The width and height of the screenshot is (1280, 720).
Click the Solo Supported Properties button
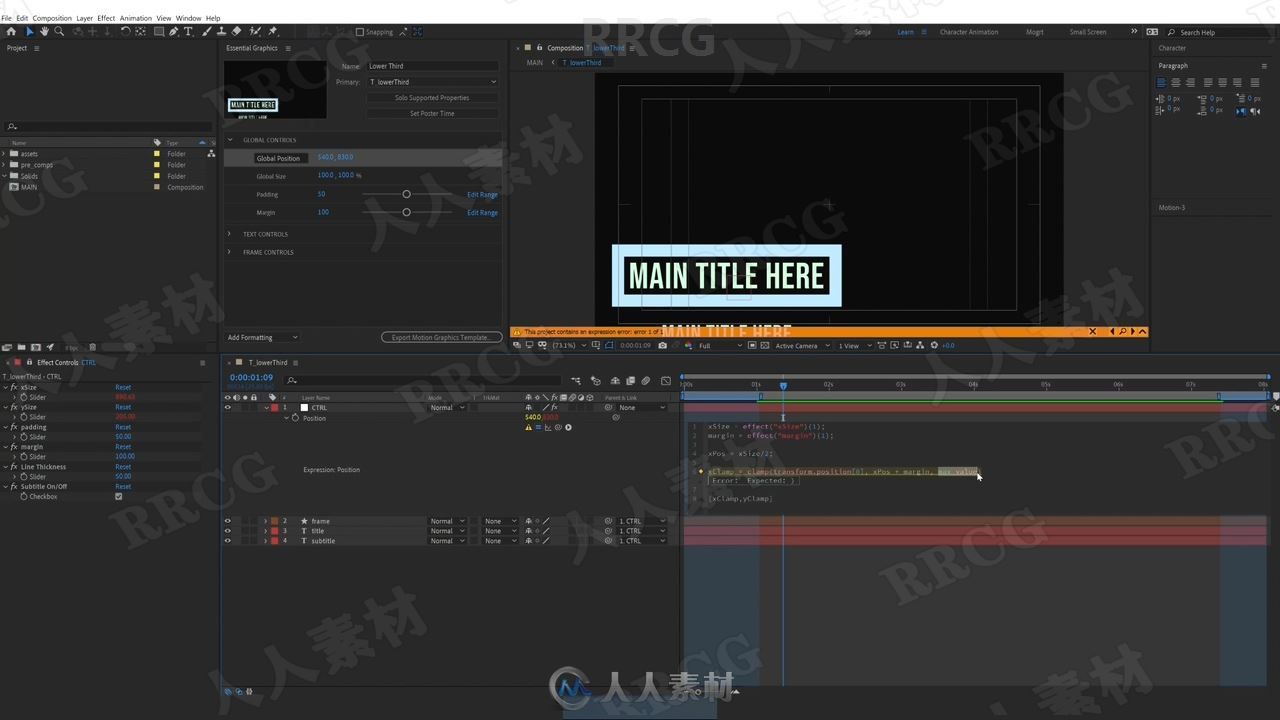(x=432, y=98)
